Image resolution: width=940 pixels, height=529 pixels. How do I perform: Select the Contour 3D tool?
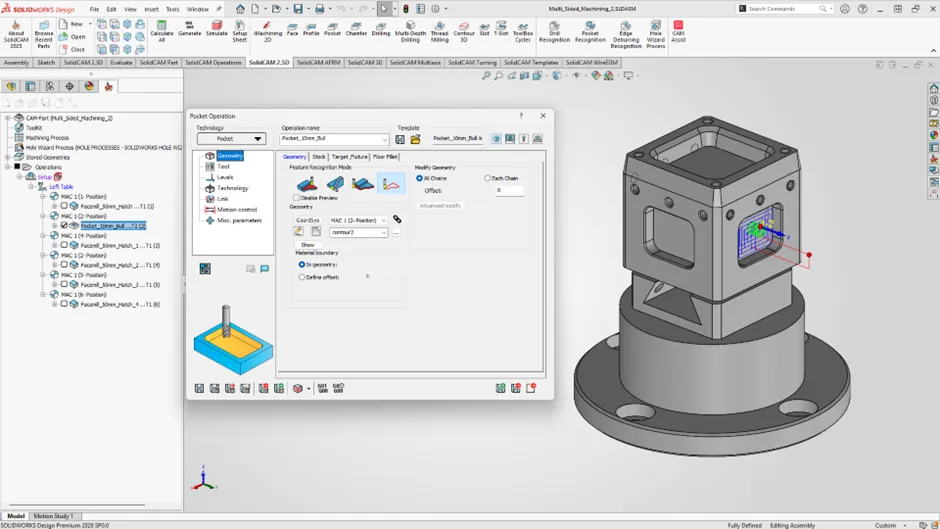click(463, 31)
